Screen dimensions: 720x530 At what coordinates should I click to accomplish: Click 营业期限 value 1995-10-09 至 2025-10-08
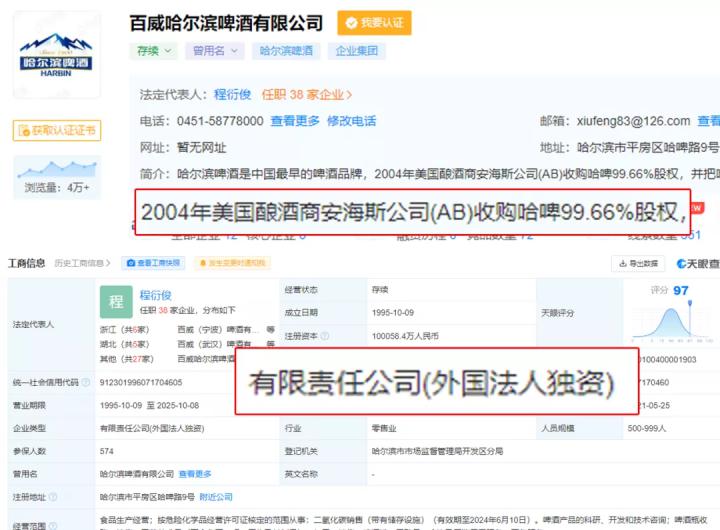[x=149, y=405]
